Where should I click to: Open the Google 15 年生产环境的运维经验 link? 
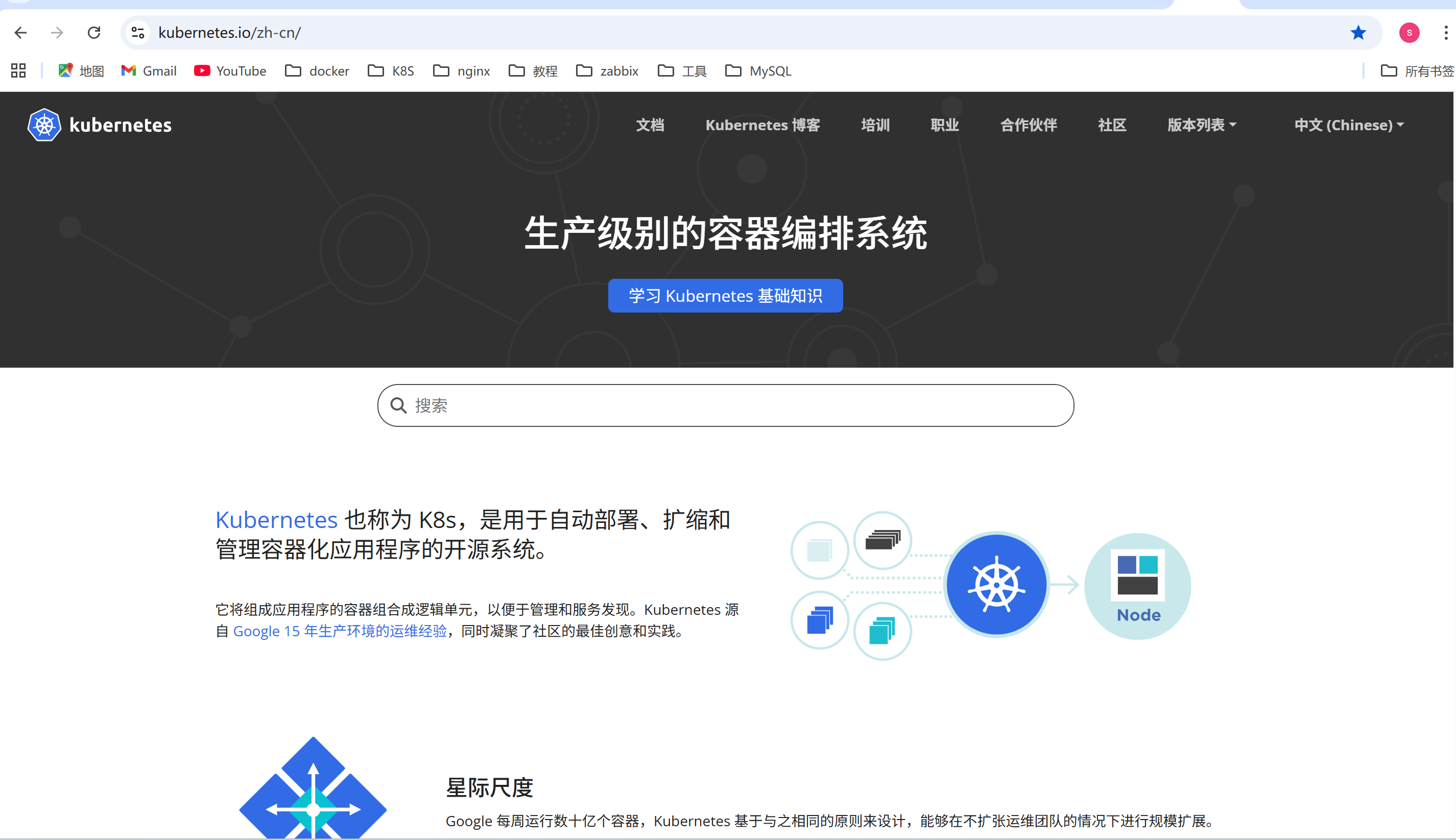[x=340, y=631]
